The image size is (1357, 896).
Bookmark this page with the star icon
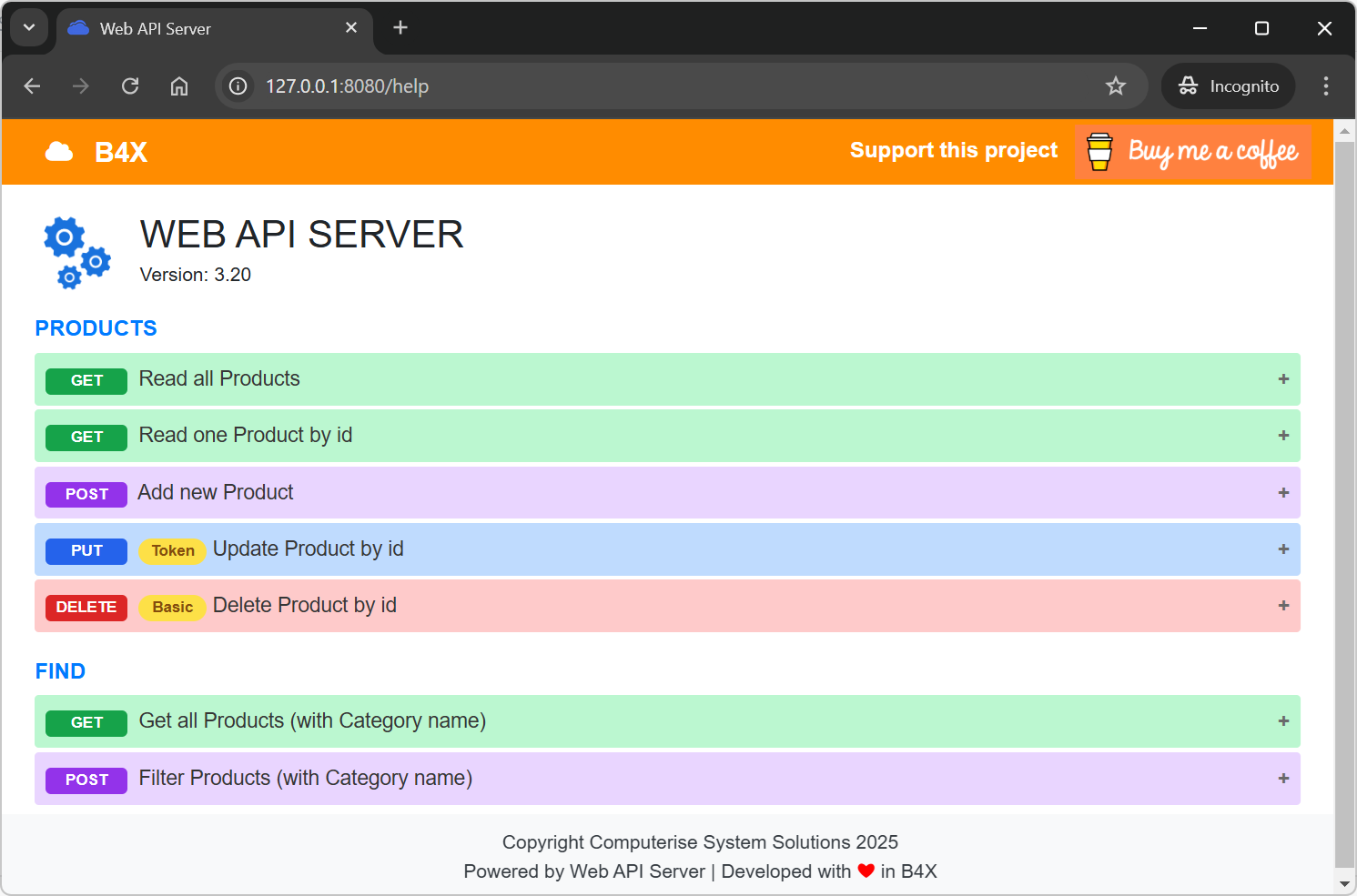pos(1115,86)
